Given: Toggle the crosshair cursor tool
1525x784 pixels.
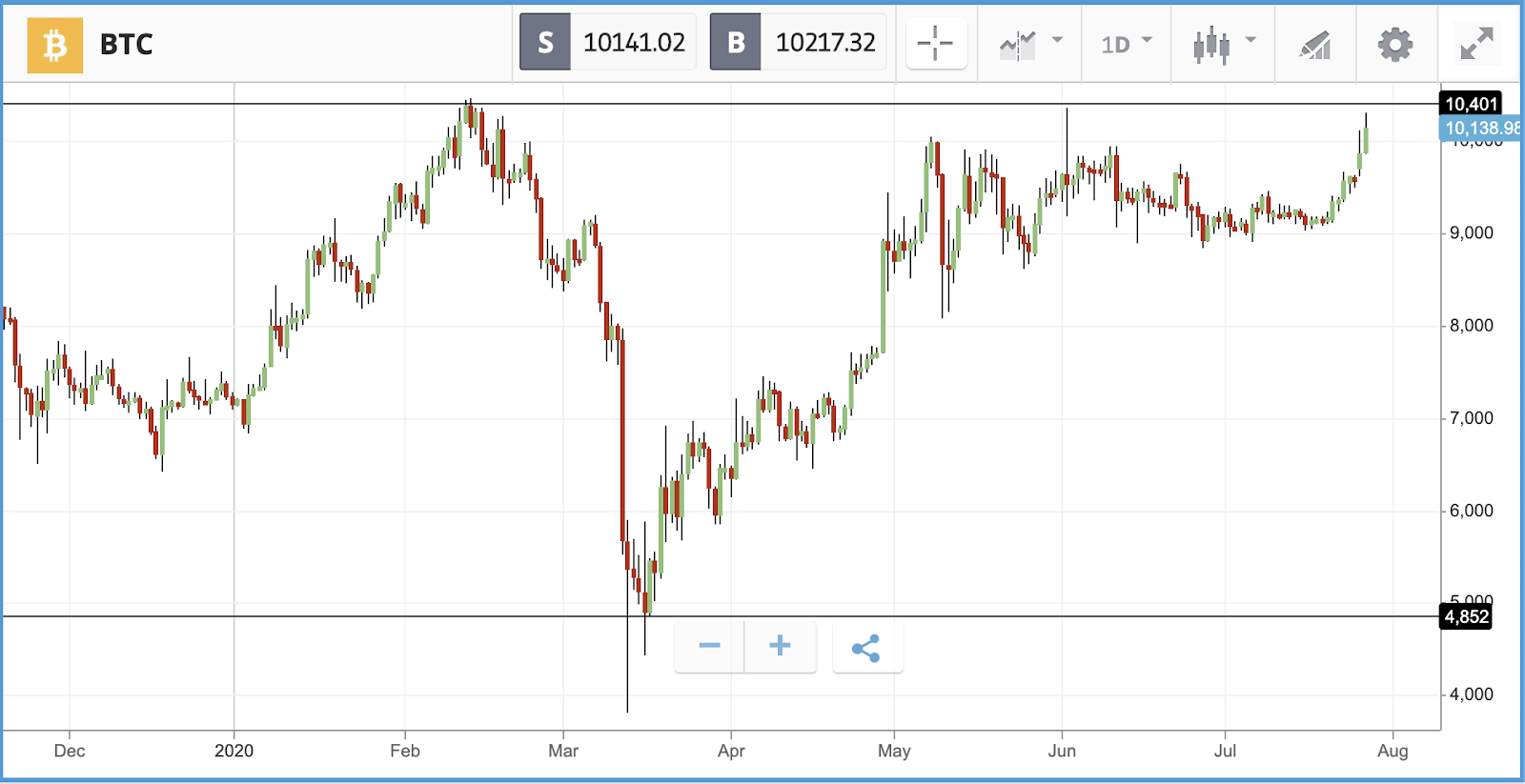Looking at the screenshot, I should [x=935, y=44].
